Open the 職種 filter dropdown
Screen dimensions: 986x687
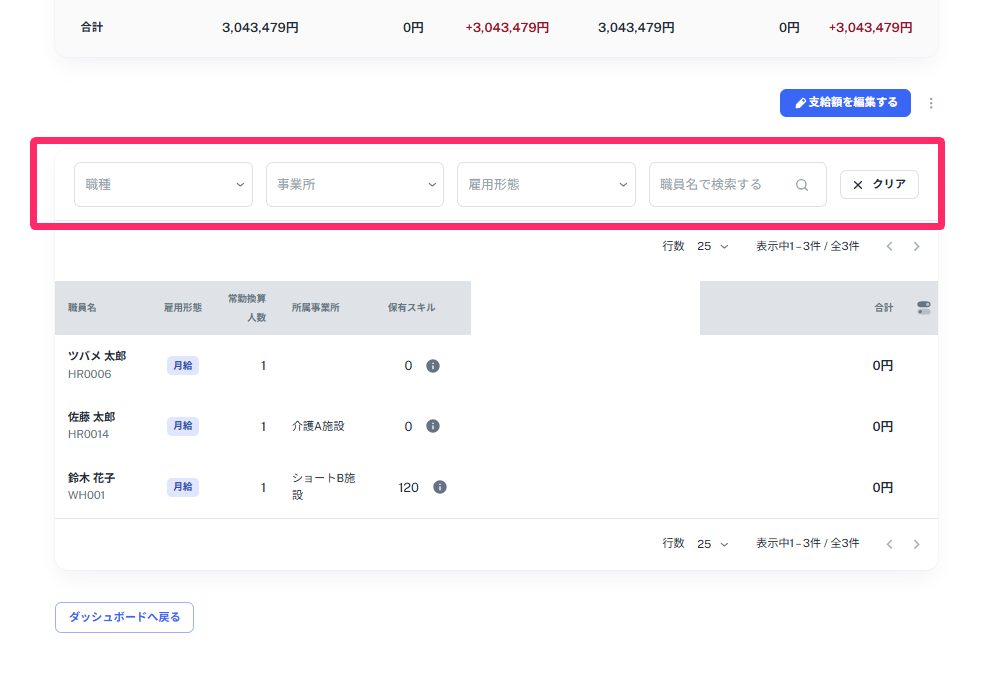(163, 184)
